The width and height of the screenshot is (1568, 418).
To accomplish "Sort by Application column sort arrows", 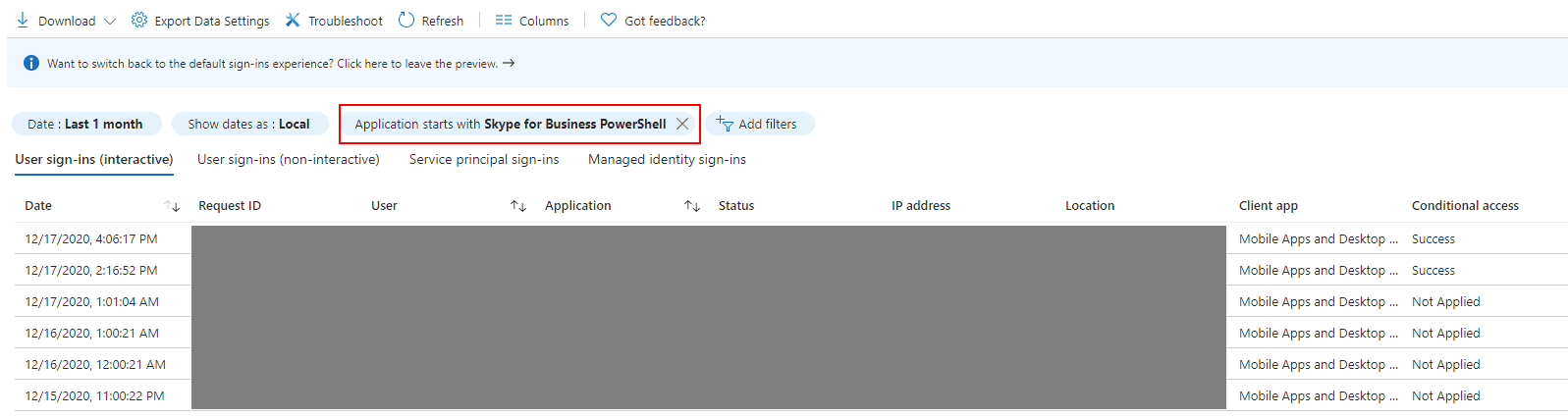I will [692, 206].
